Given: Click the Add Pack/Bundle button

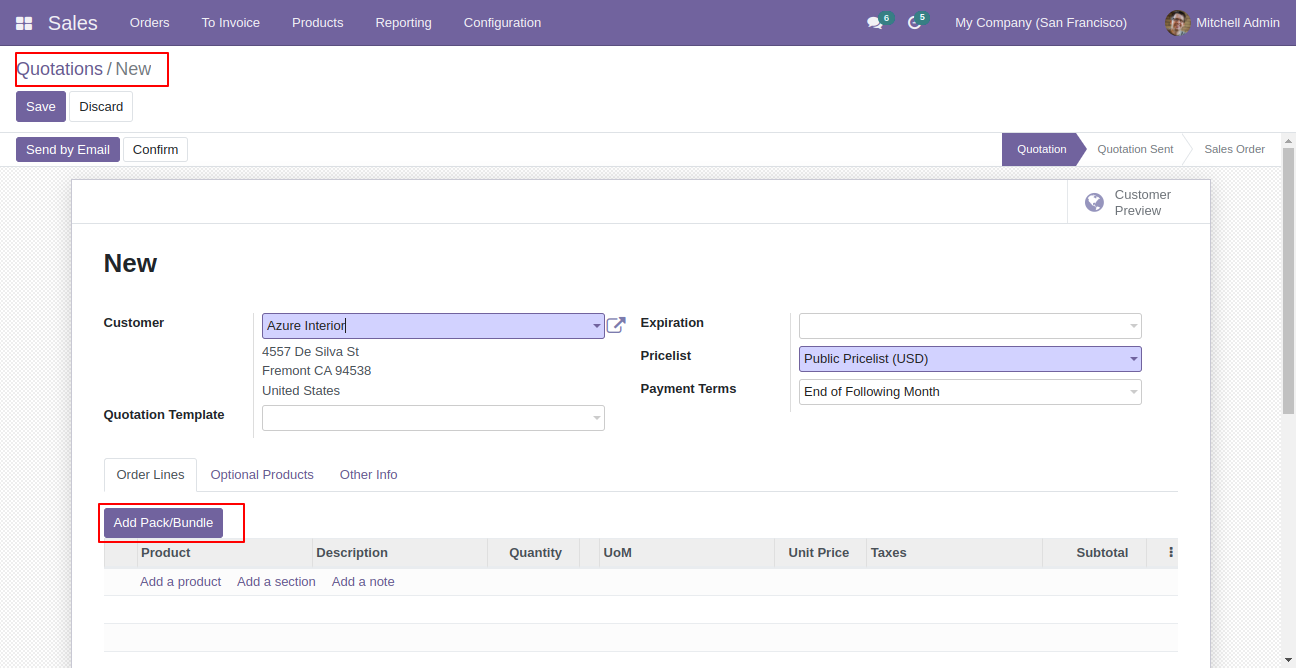Looking at the screenshot, I should click(x=163, y=523).
